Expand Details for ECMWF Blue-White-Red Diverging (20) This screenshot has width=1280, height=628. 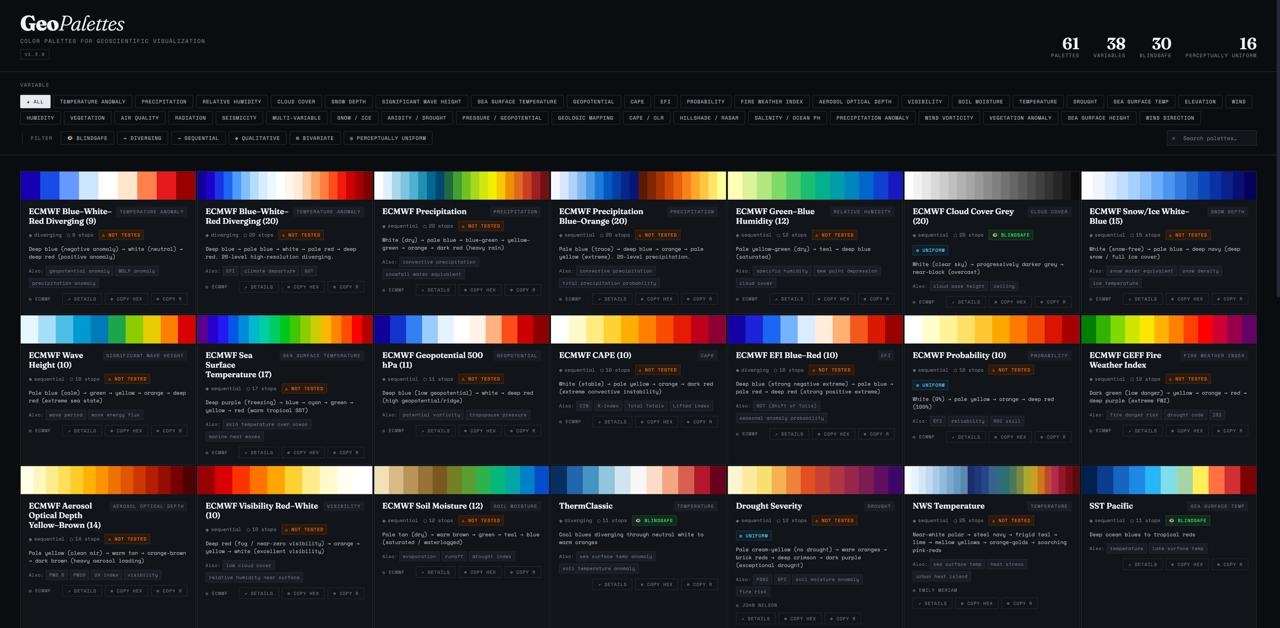point(259,287)
